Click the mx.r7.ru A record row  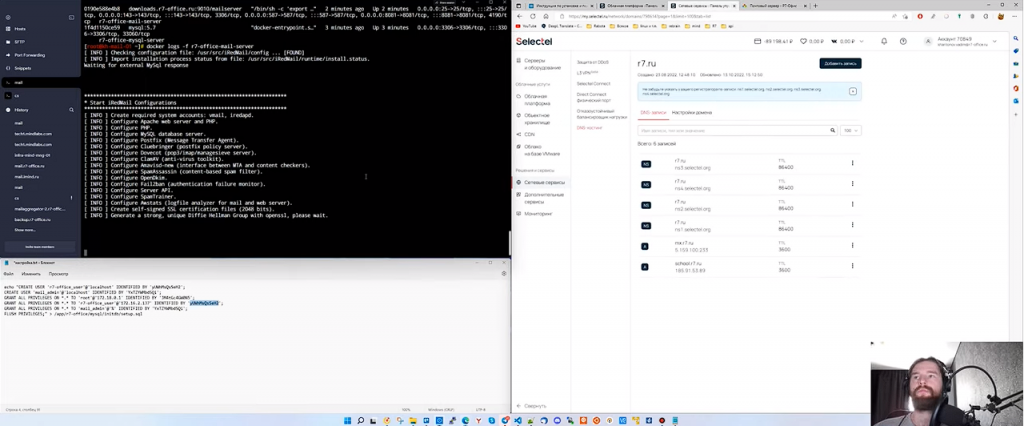pos(749,246)
